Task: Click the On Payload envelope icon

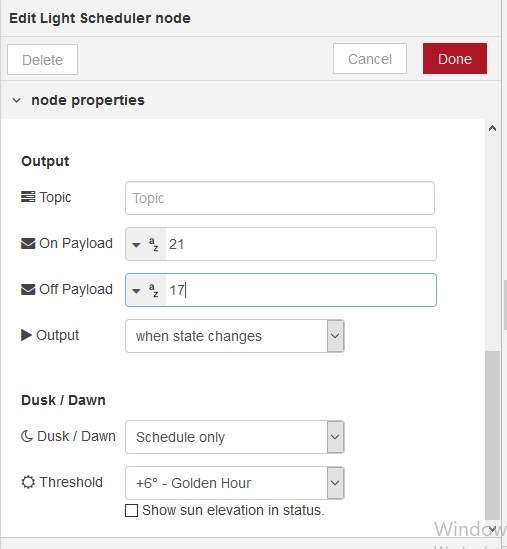Action: [x=28, y=243]
